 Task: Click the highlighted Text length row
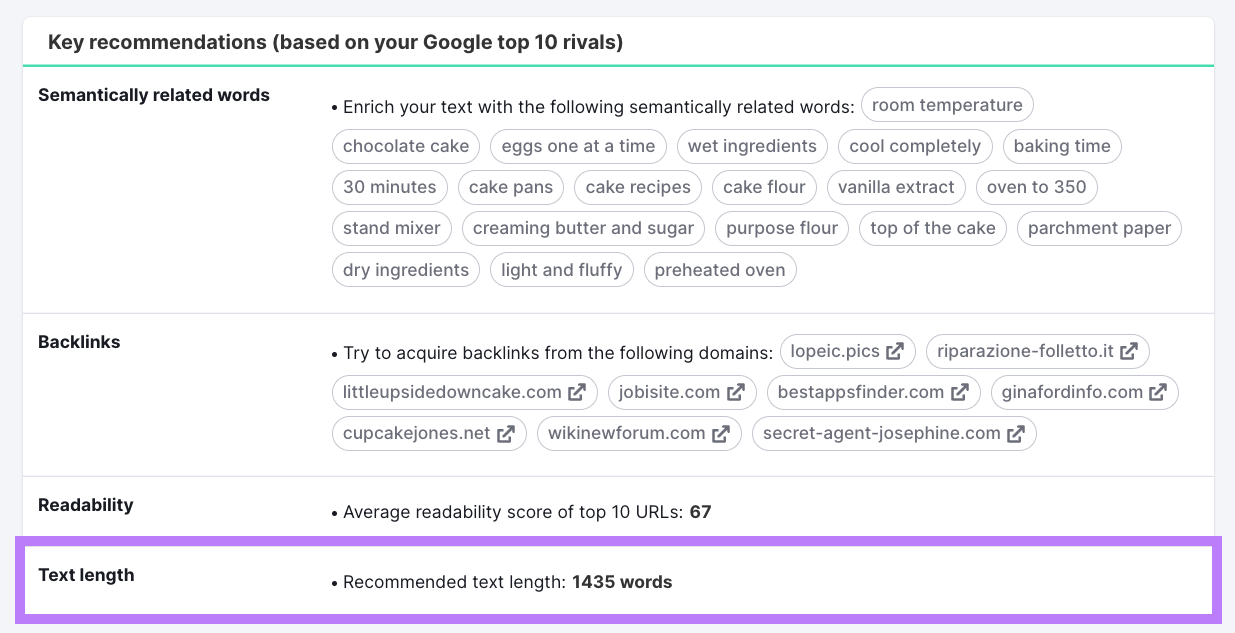click(x=617, y=581)
